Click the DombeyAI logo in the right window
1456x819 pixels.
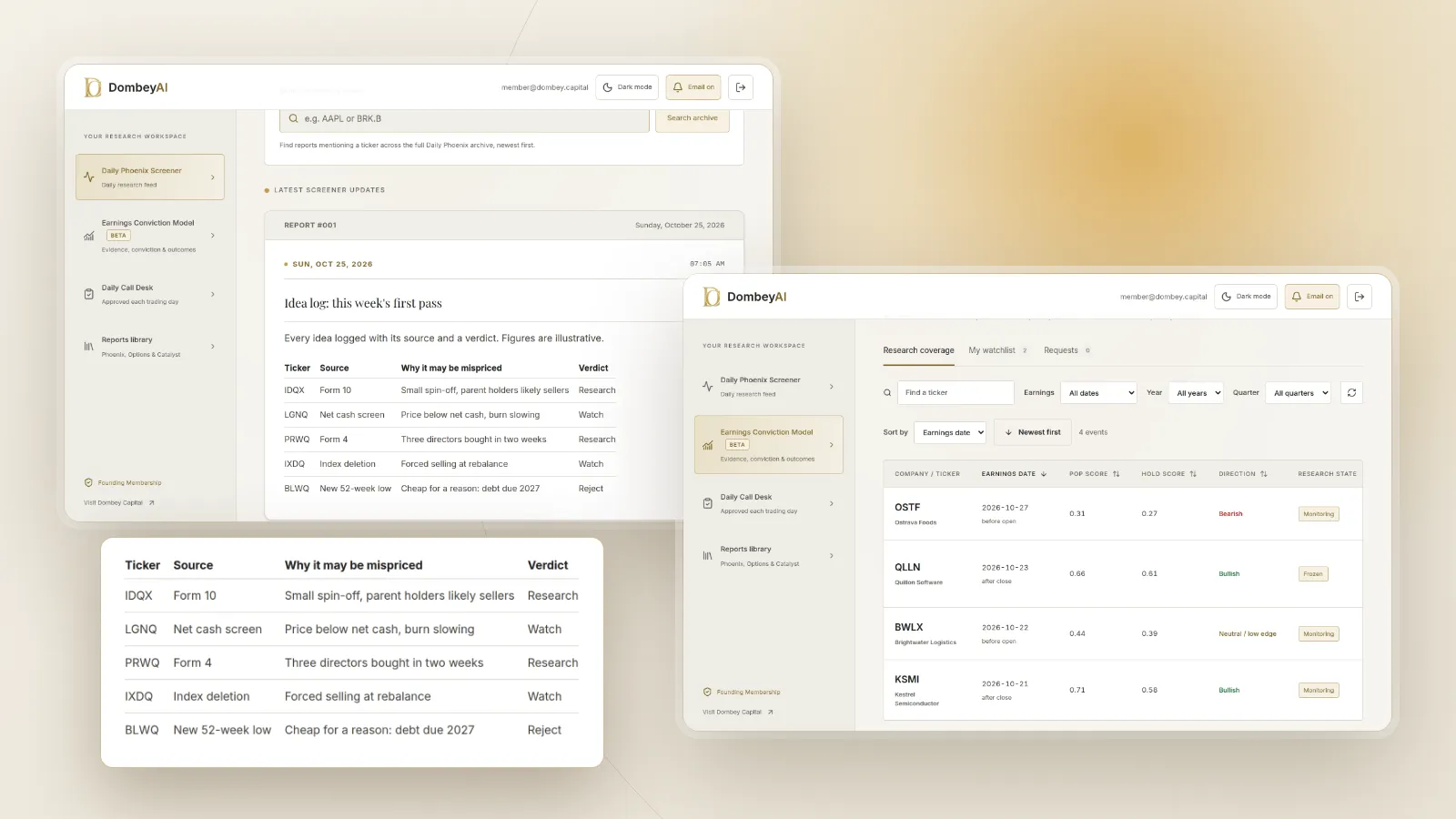pyautogui.click(x=744, y=297)
